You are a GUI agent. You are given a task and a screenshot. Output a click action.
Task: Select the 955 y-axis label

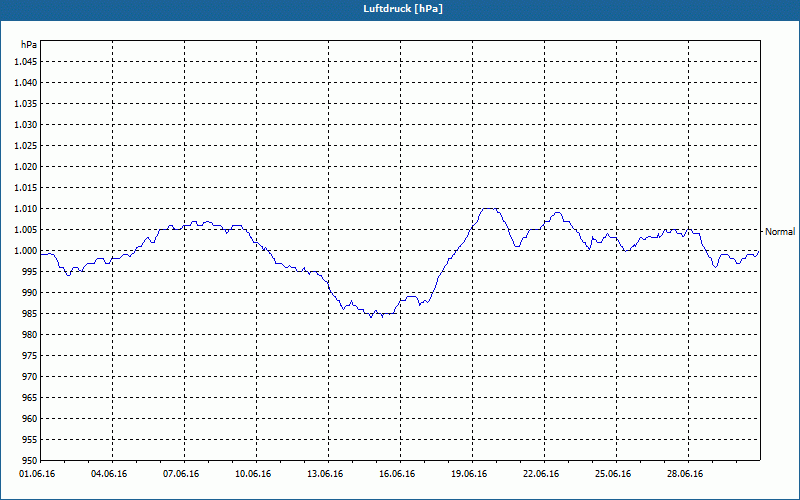30,439
